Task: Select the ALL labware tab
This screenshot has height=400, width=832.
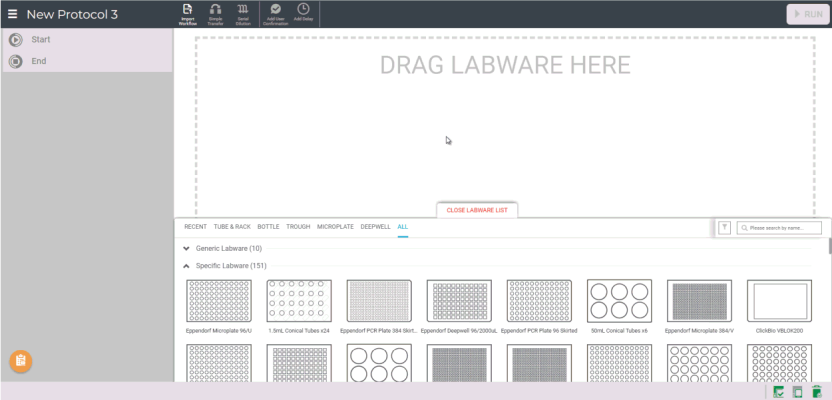Action: pos(403,227)
